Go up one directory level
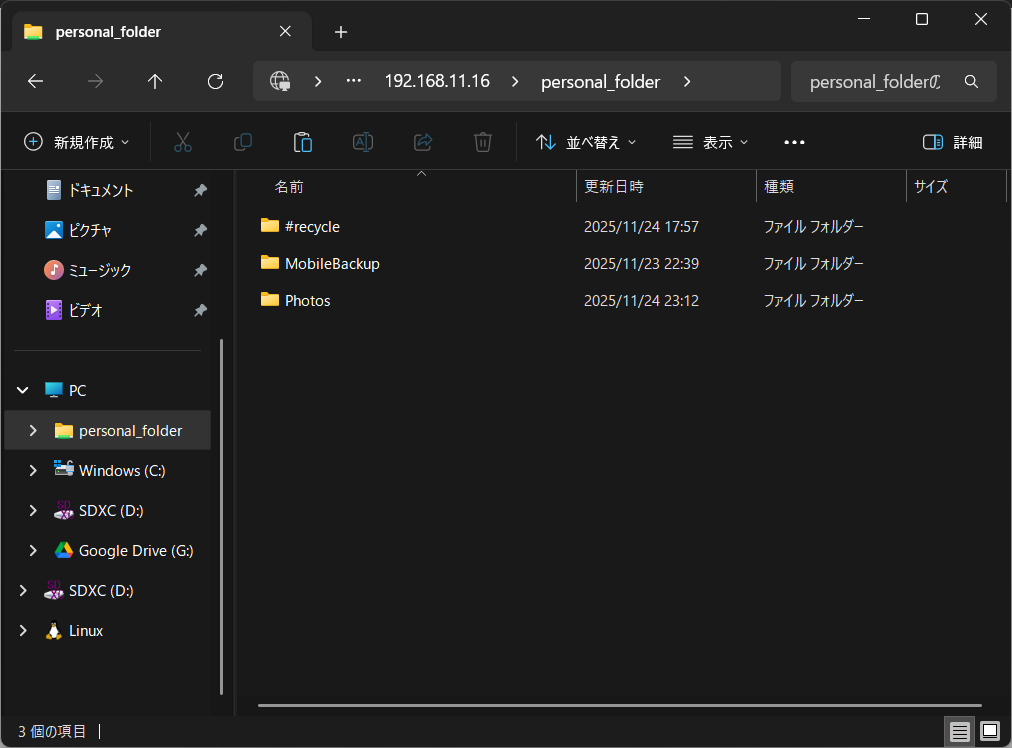Image resolution: width=1012 pixels, height=748 pixels. point(155,82)
